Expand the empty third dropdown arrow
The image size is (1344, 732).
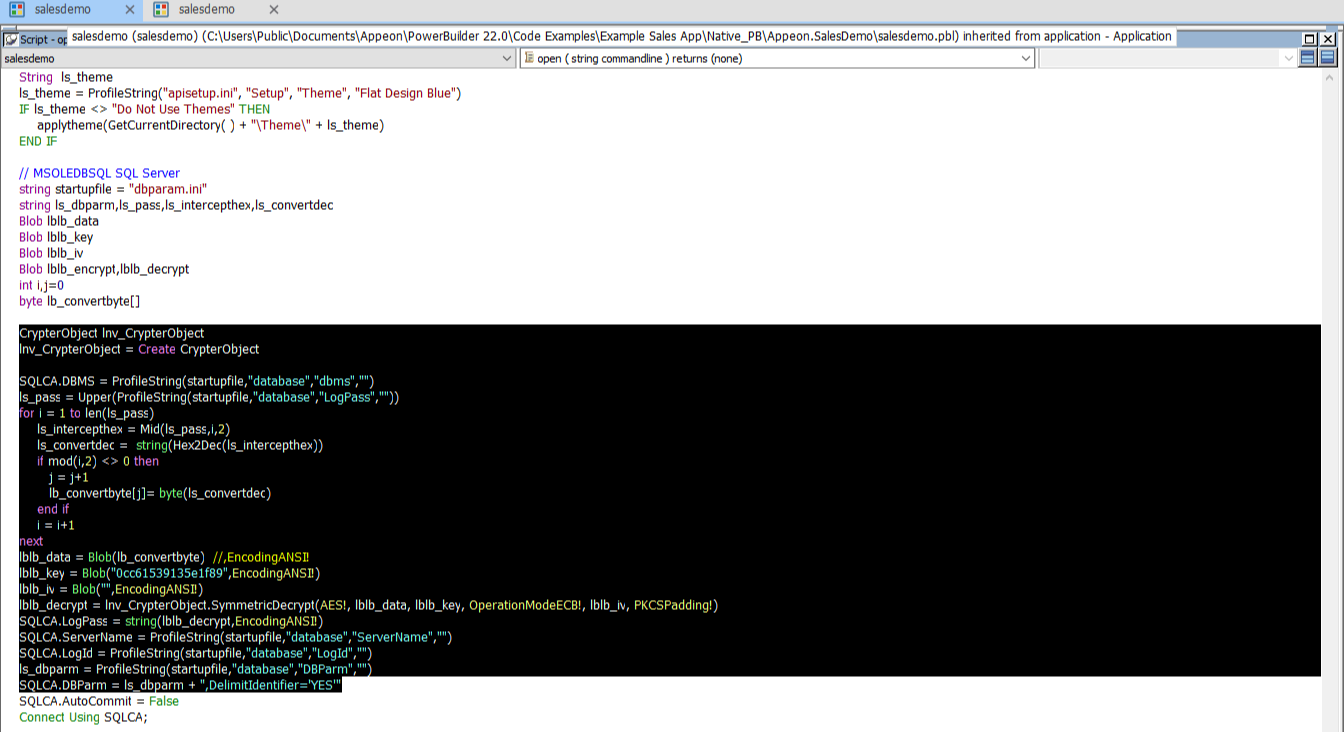(x=1289, y=58)
